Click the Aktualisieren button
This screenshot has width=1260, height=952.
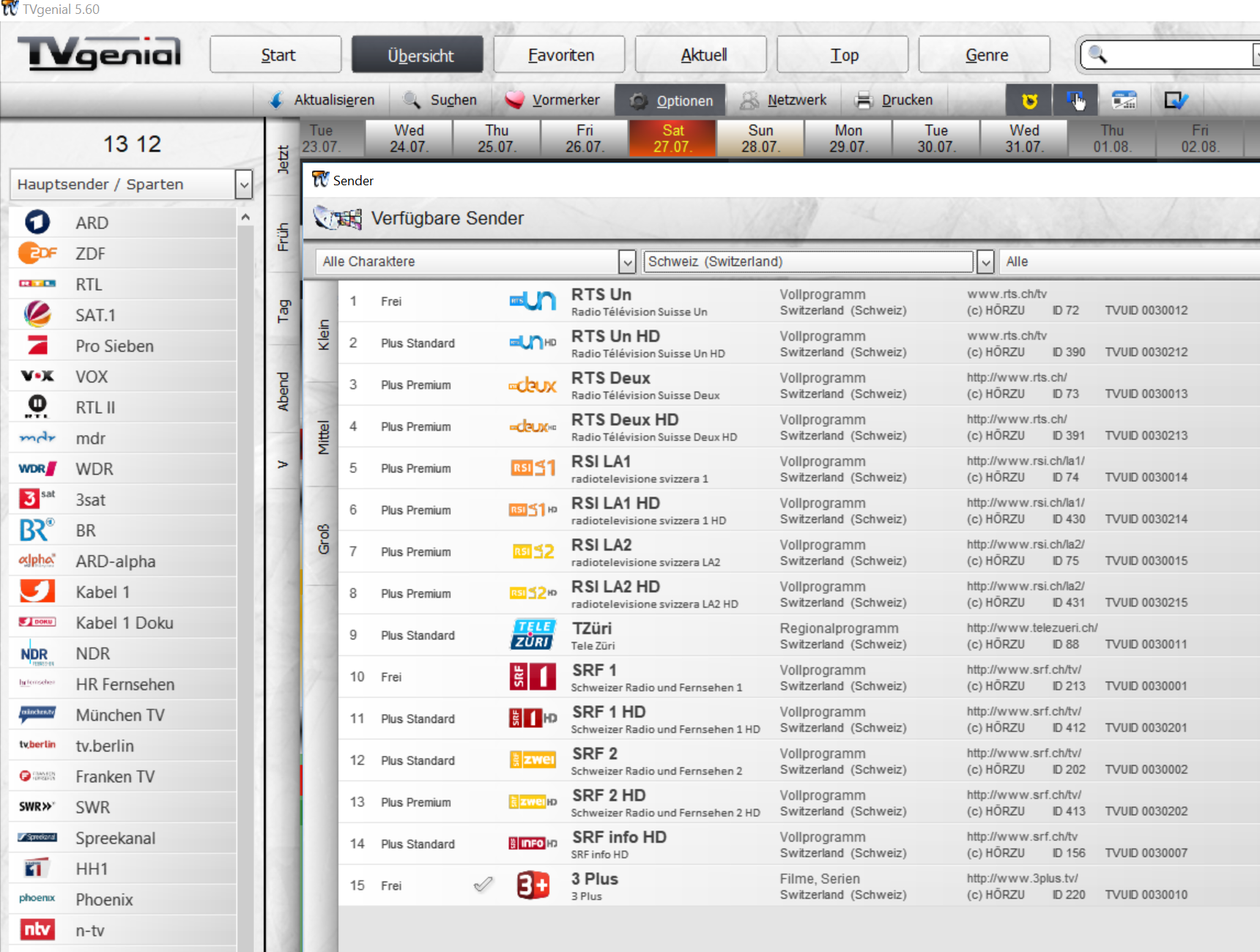click(322, 100)
